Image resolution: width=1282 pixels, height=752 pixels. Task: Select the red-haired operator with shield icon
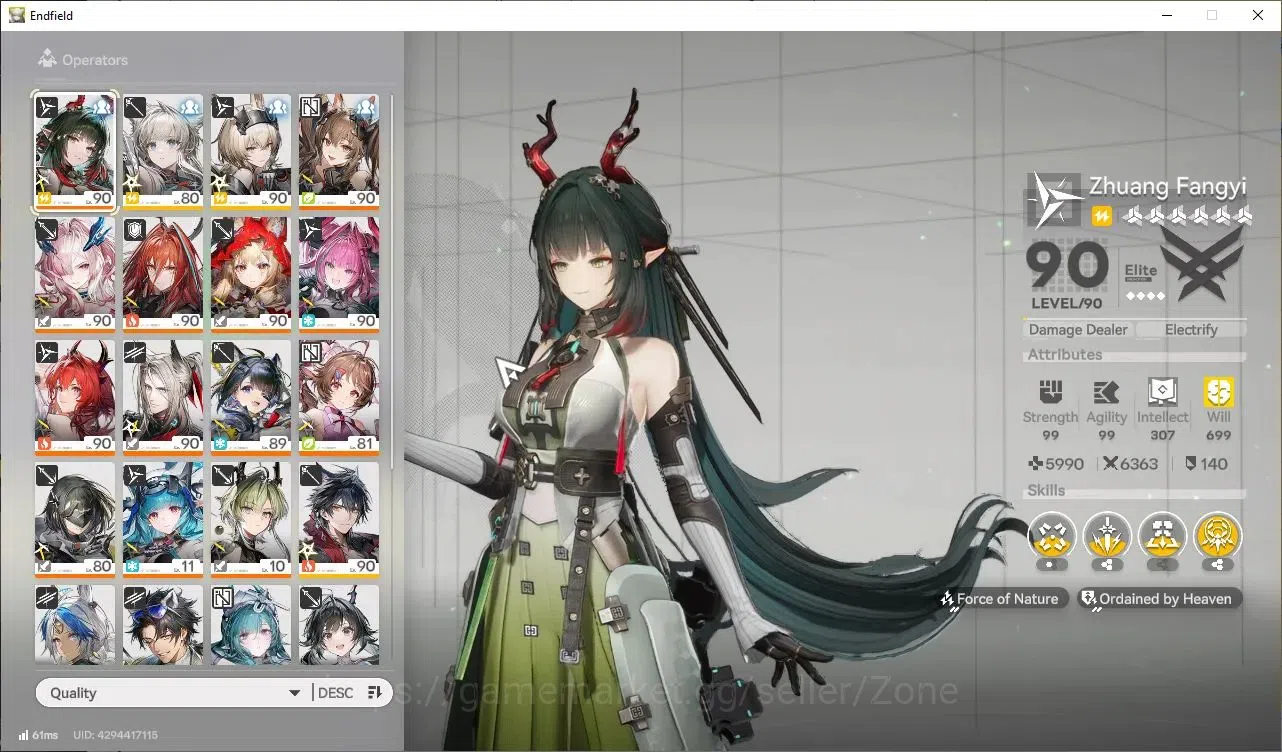163,275
